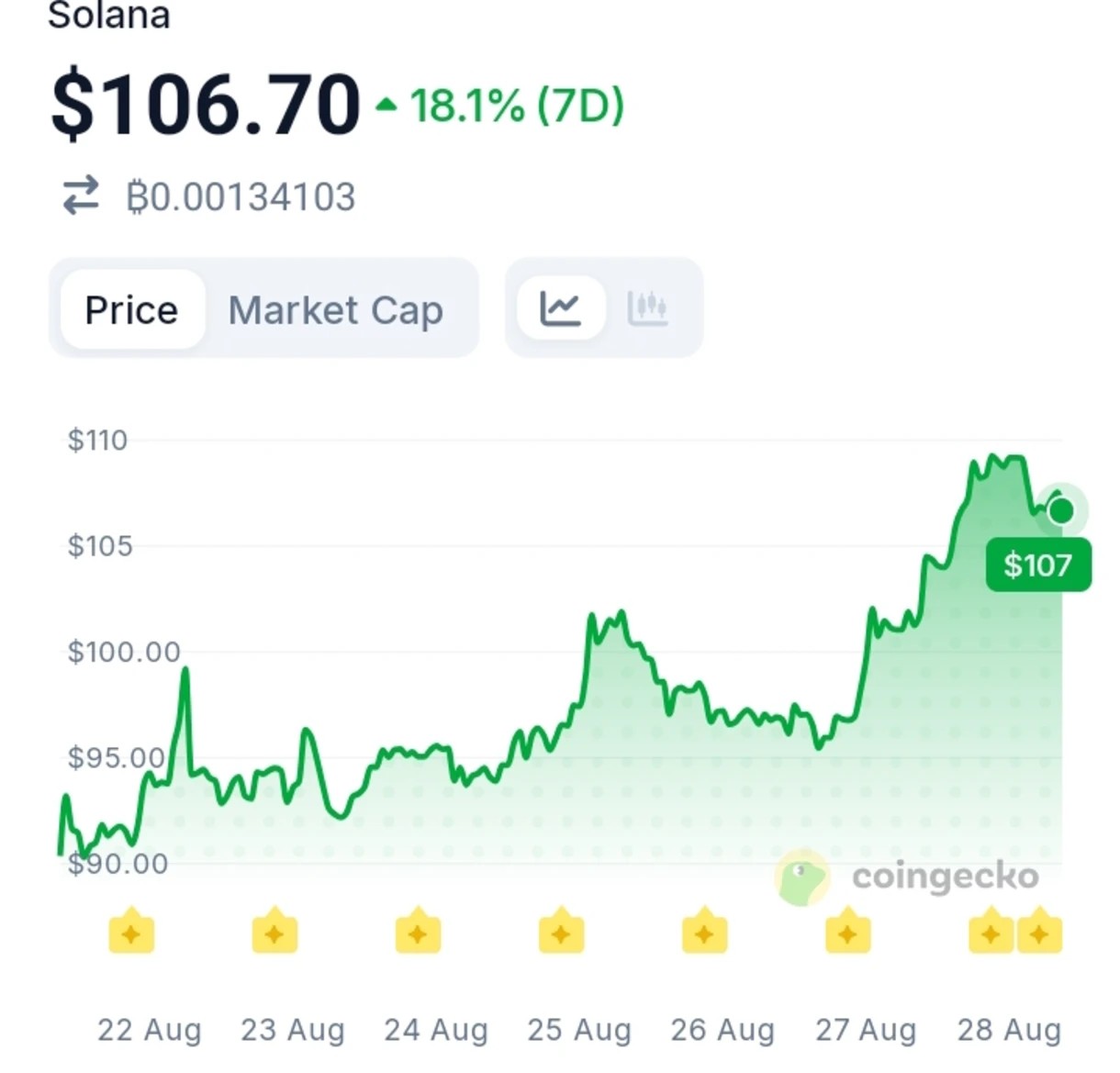Open the news marker above 24 Aug
The height and width of the screenshot is (1073, 1120).
418,931
